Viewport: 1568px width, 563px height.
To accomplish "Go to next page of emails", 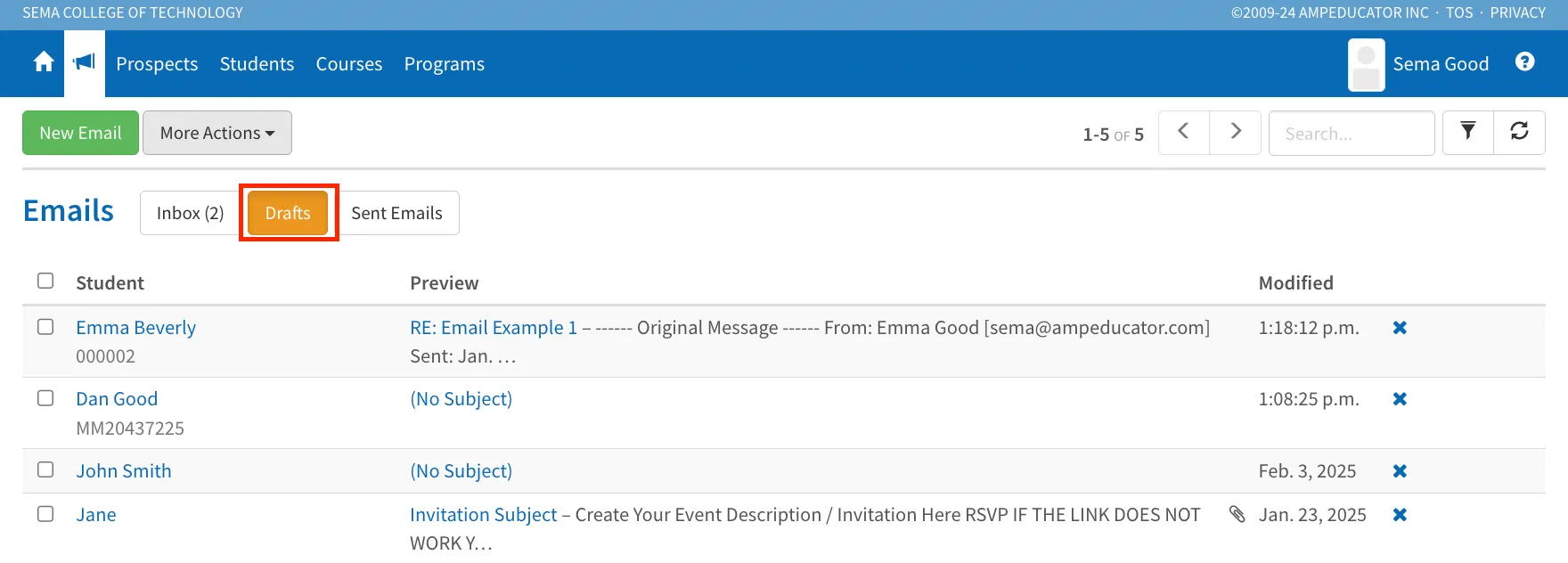I will (1236, 133).
